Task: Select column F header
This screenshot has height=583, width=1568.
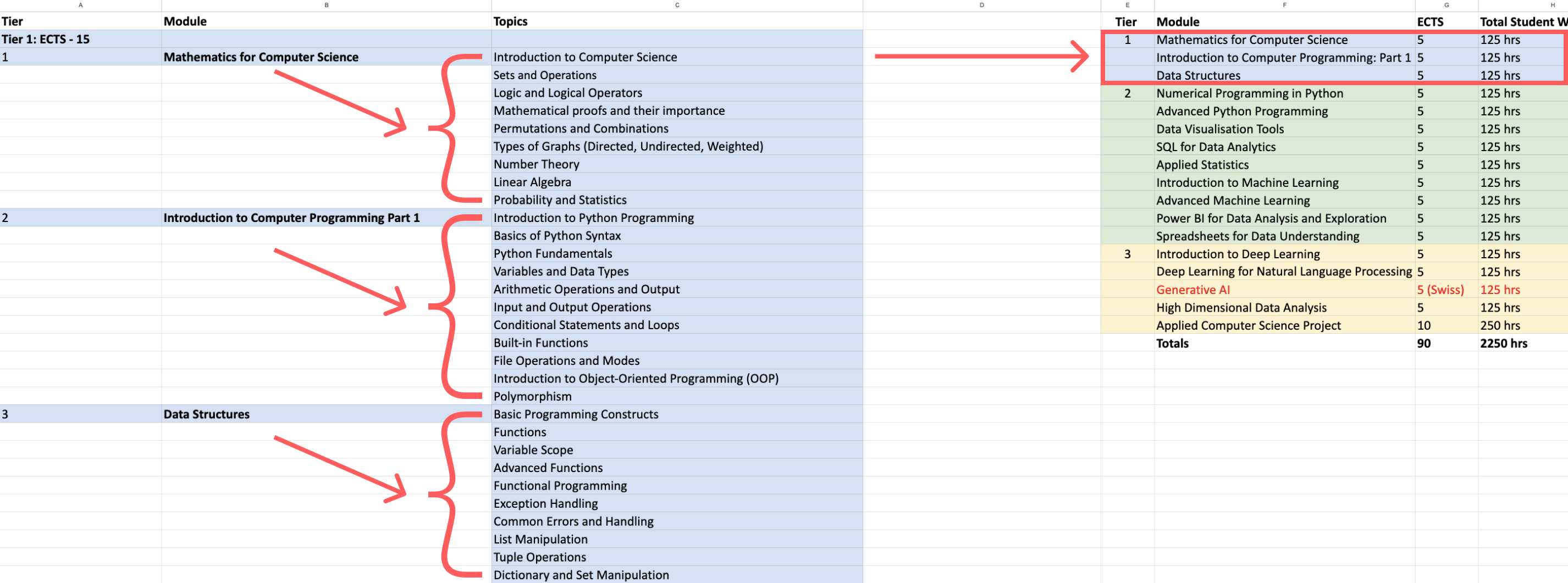Action: click(1284, 5)
